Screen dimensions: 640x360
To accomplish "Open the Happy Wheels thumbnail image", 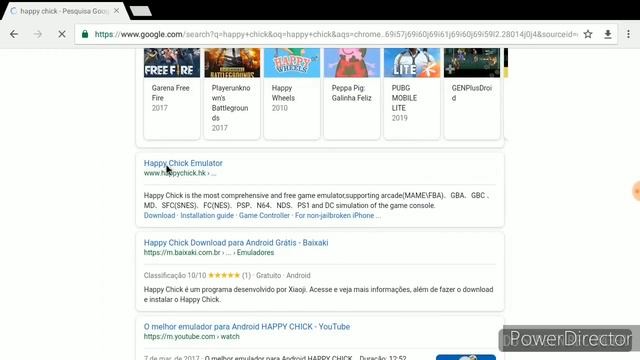I will coord(292,63).
